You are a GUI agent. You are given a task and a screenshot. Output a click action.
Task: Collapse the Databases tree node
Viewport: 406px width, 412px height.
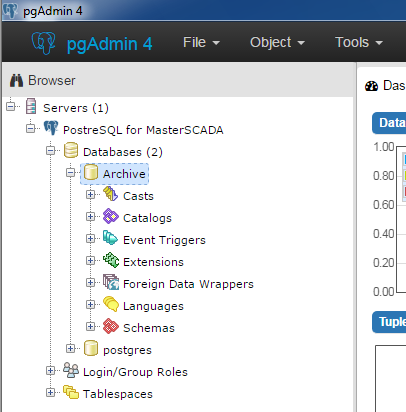tap(51, 151)
